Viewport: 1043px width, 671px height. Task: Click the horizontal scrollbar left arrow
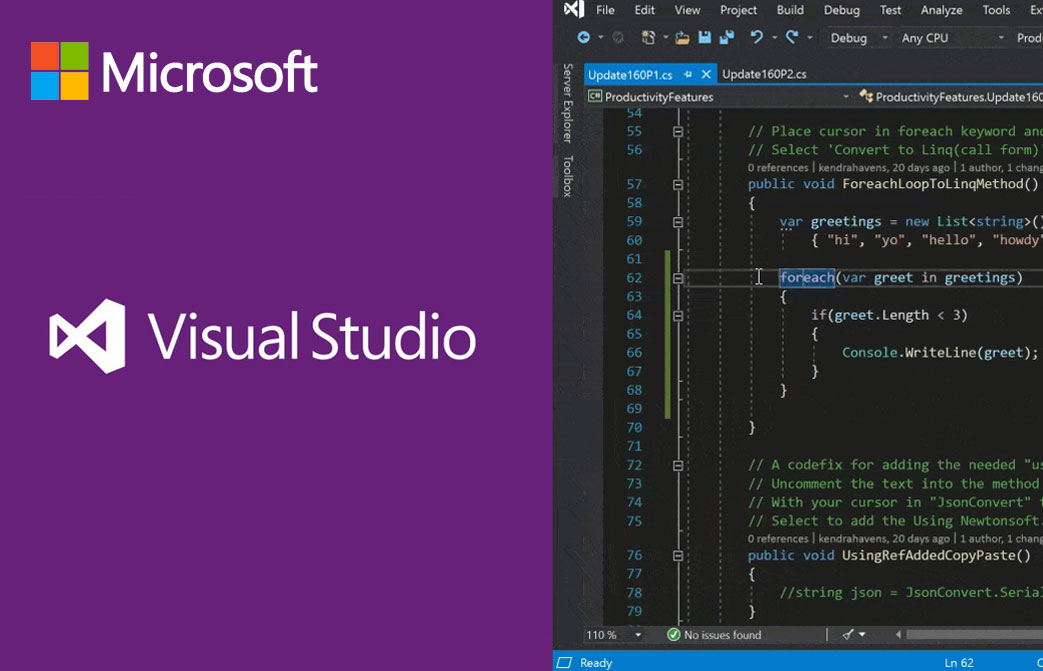(899, 635)
